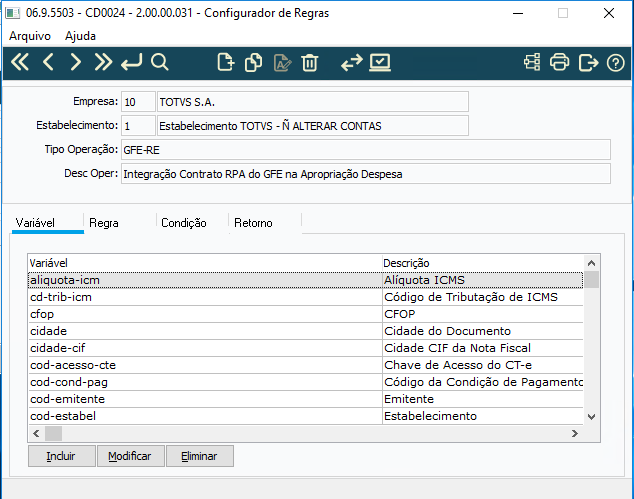Click the 'Código de Tributação de ICMS' cell

tap(482, 297)
